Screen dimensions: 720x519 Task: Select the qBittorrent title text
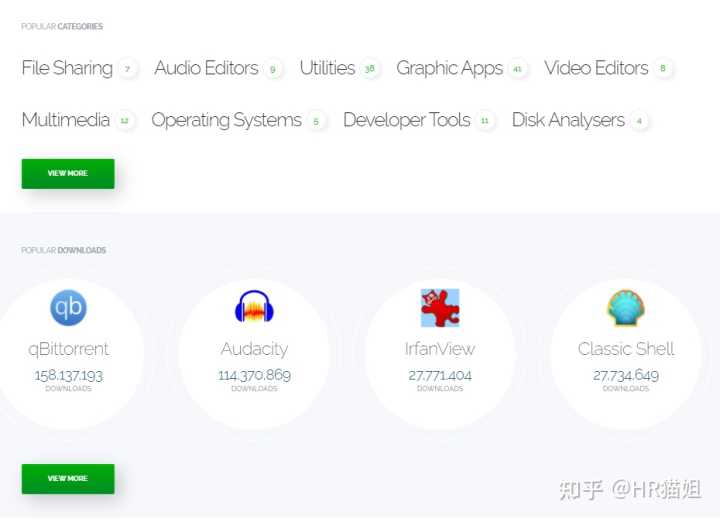tap(68, 349)
